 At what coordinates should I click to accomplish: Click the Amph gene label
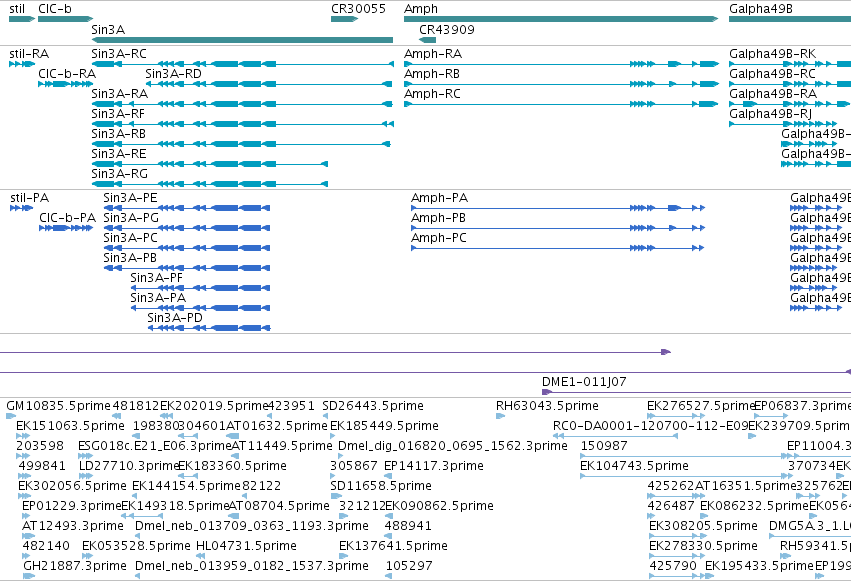point(421,9)
